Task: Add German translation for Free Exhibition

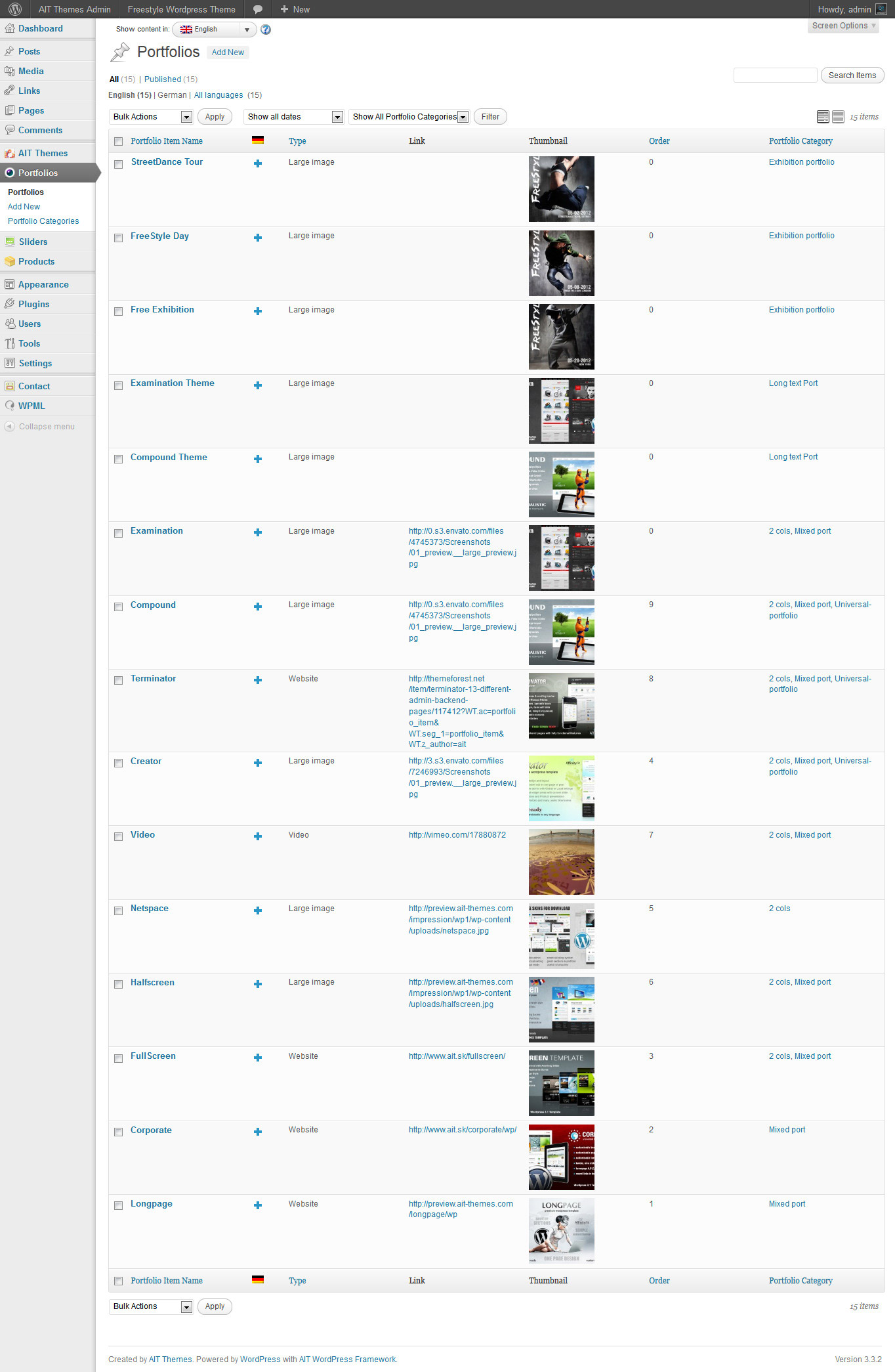Action: [258, 311]
